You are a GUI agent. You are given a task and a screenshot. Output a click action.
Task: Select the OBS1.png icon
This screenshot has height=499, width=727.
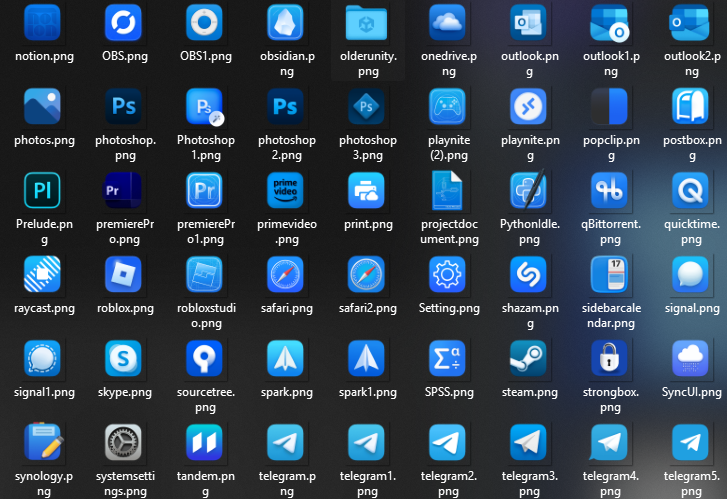click(x=204, y=22)
